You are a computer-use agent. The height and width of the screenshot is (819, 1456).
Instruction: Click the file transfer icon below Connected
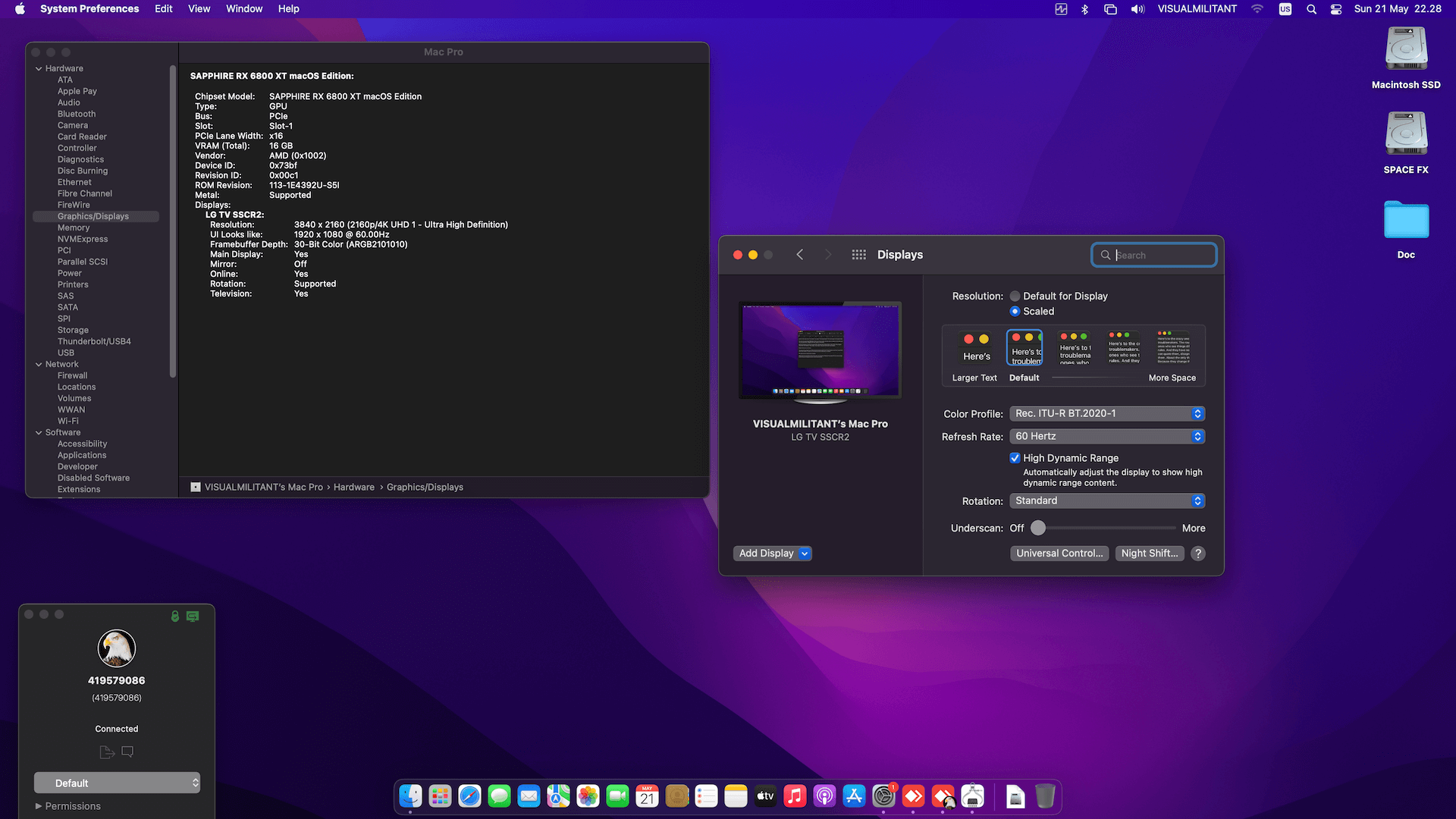[107, 752]
